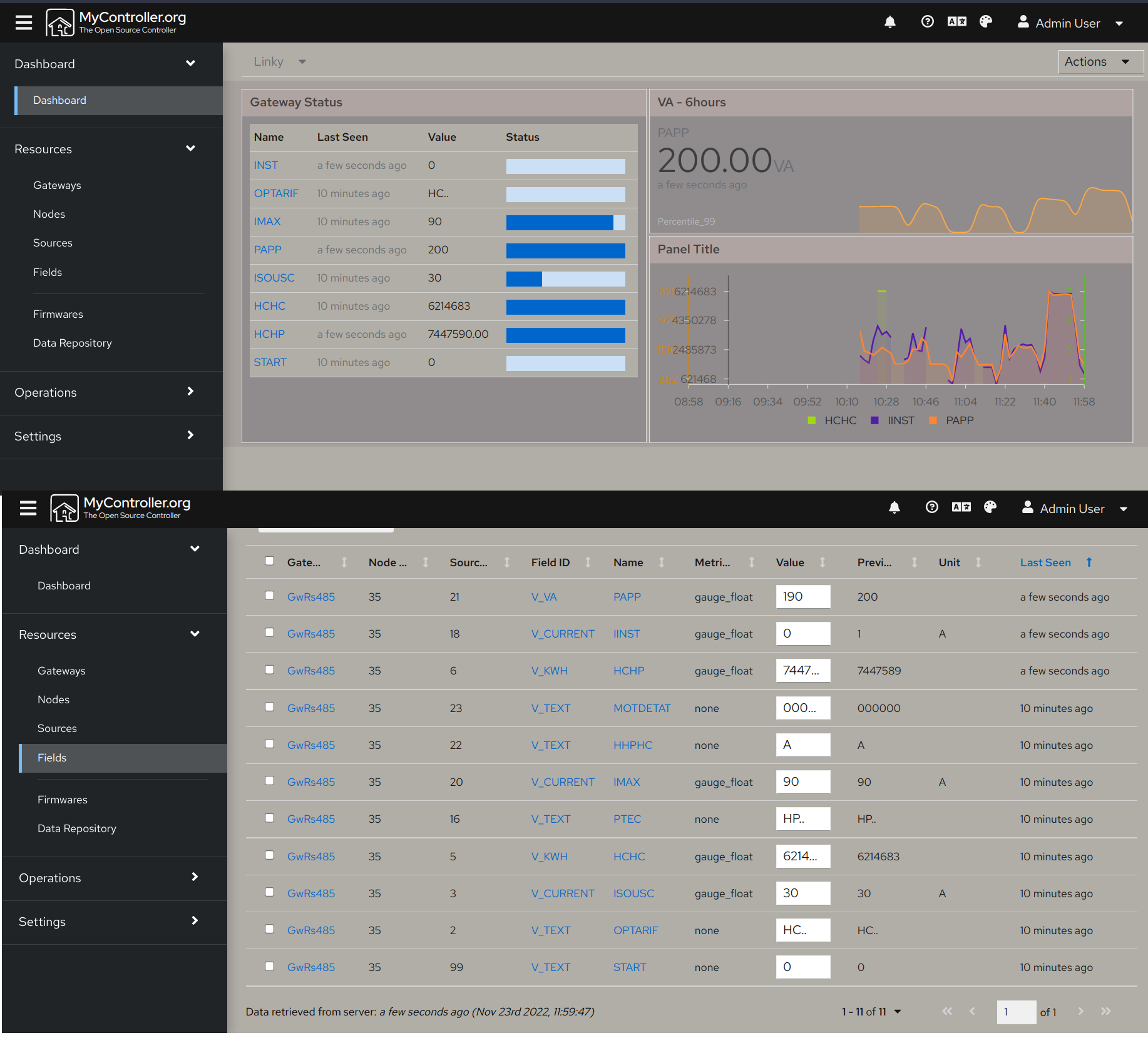Select the MOTDETAT row checkbox

click(x=269, y=707)
